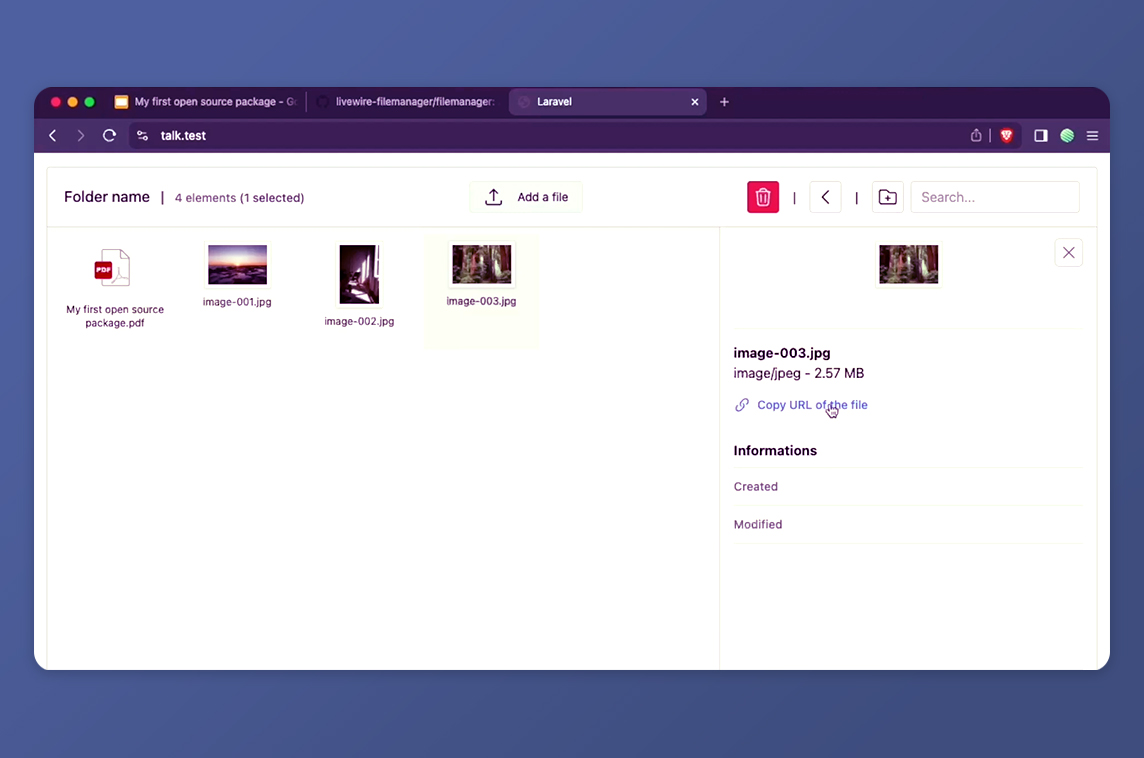
Task: Click the image-001.jpg file name
Action: 237,302
